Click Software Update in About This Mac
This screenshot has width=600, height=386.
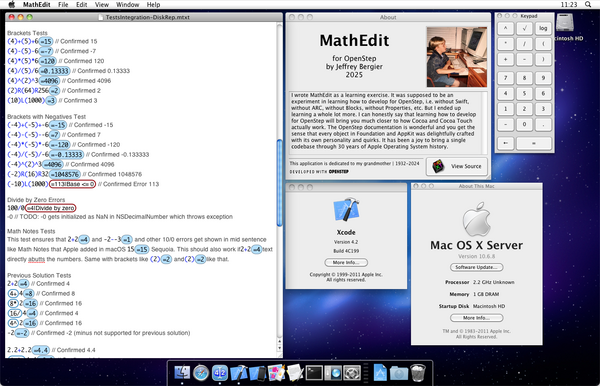[476, 267]
